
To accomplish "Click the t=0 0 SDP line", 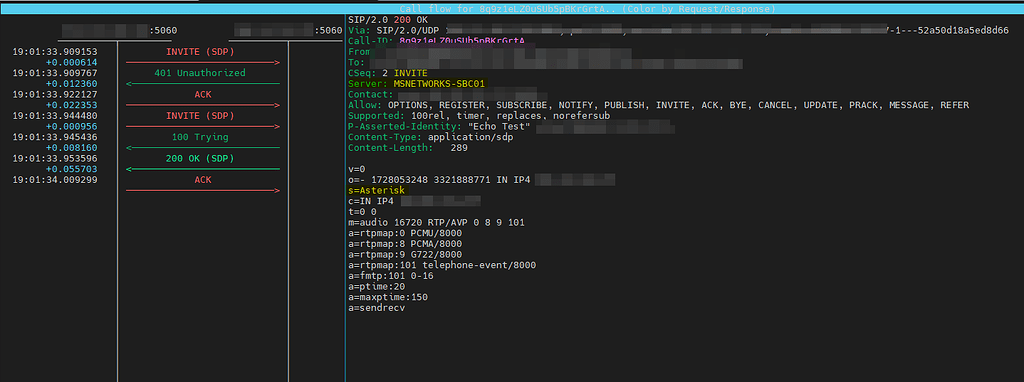I will pos(362,212).
